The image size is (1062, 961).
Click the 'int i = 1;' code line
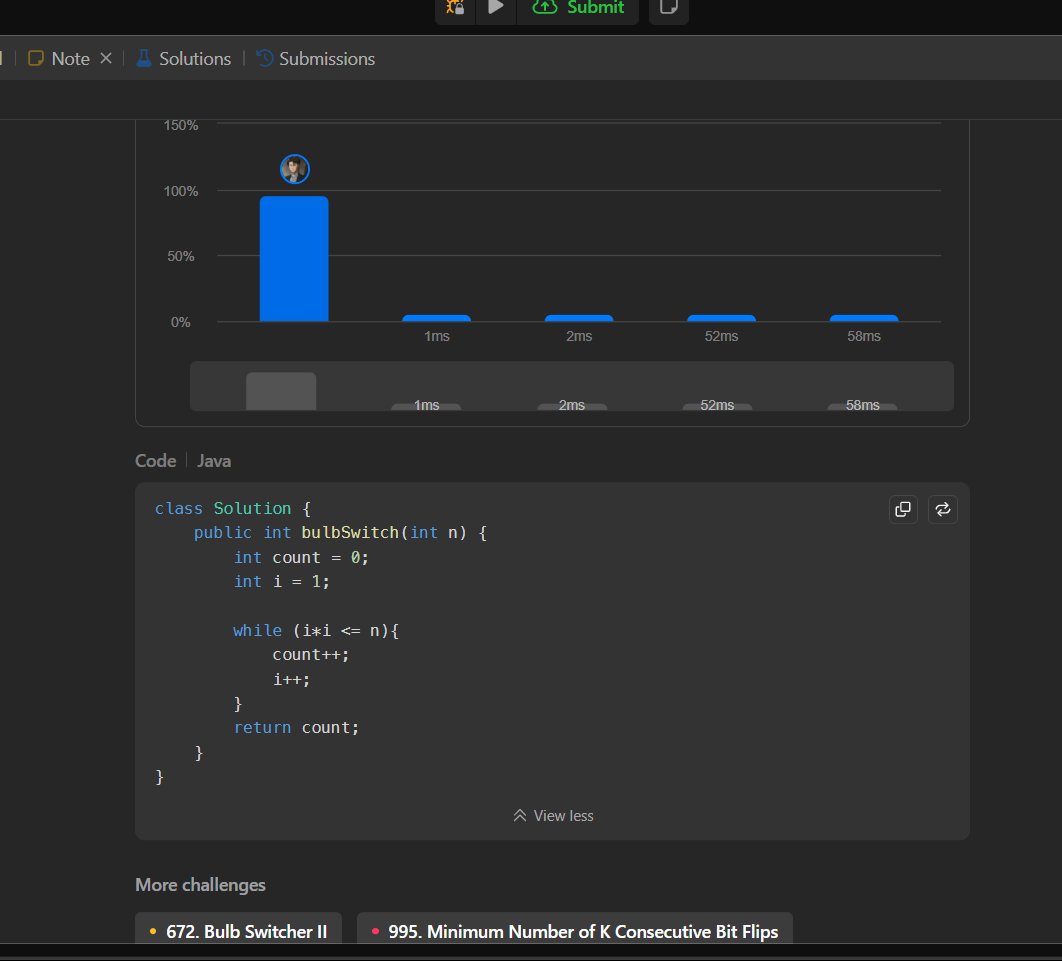pos(281,582)
